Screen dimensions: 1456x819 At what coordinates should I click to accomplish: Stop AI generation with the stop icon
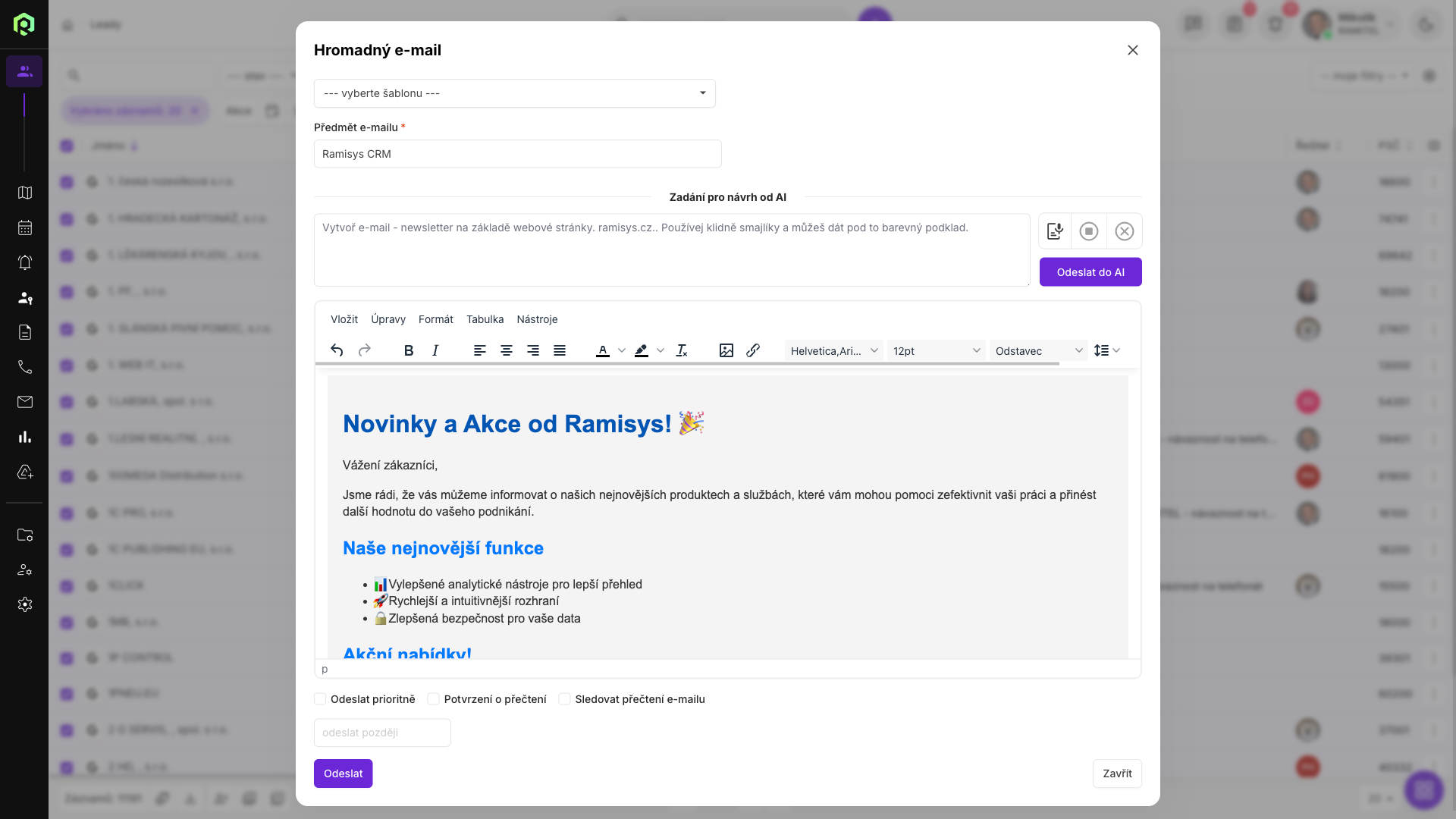point(1089,231)
